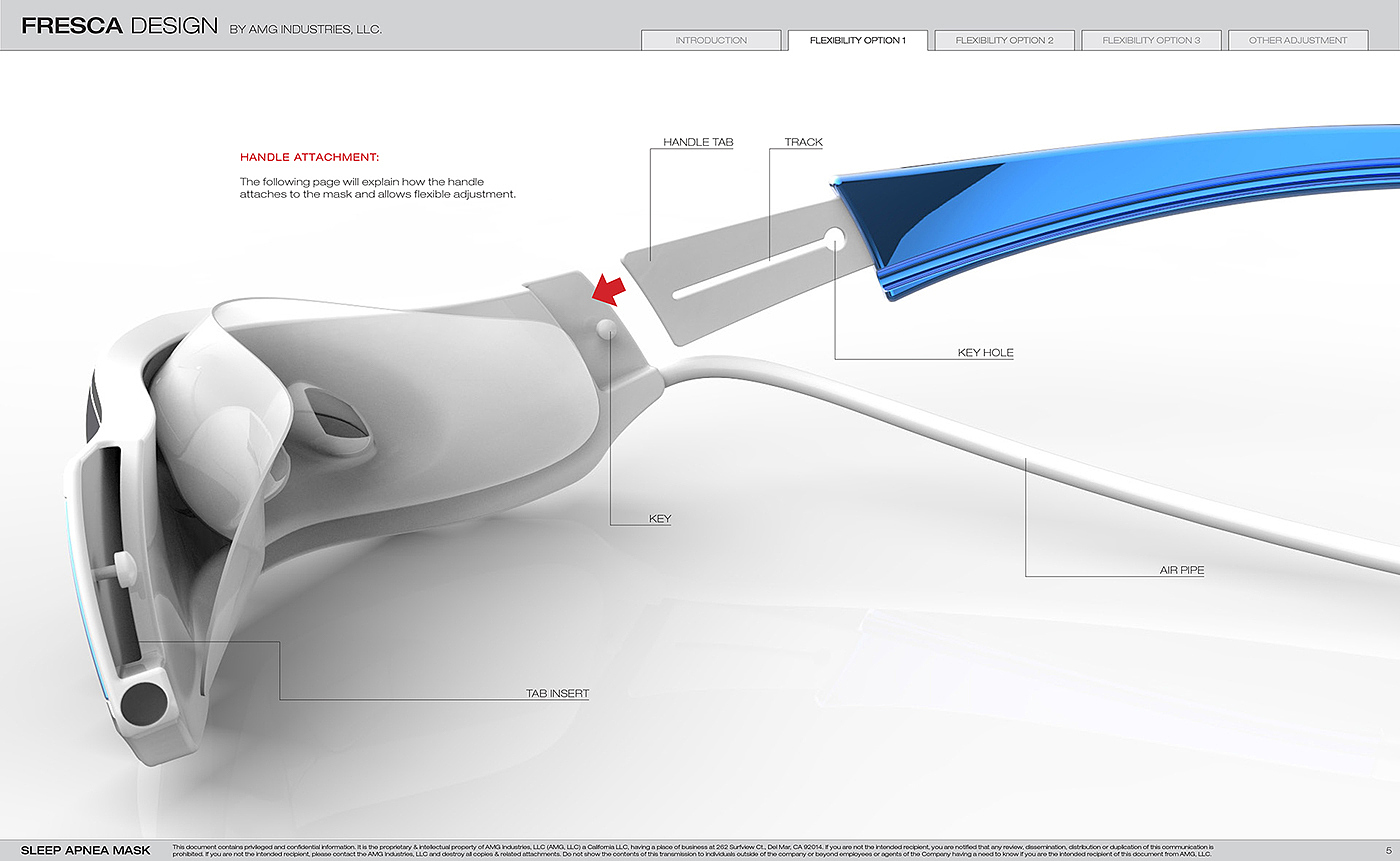Click the 'BY AMG INDUSTRIES, LLC.' text
Screen dimensions: 1400x861
click(306, 30)
